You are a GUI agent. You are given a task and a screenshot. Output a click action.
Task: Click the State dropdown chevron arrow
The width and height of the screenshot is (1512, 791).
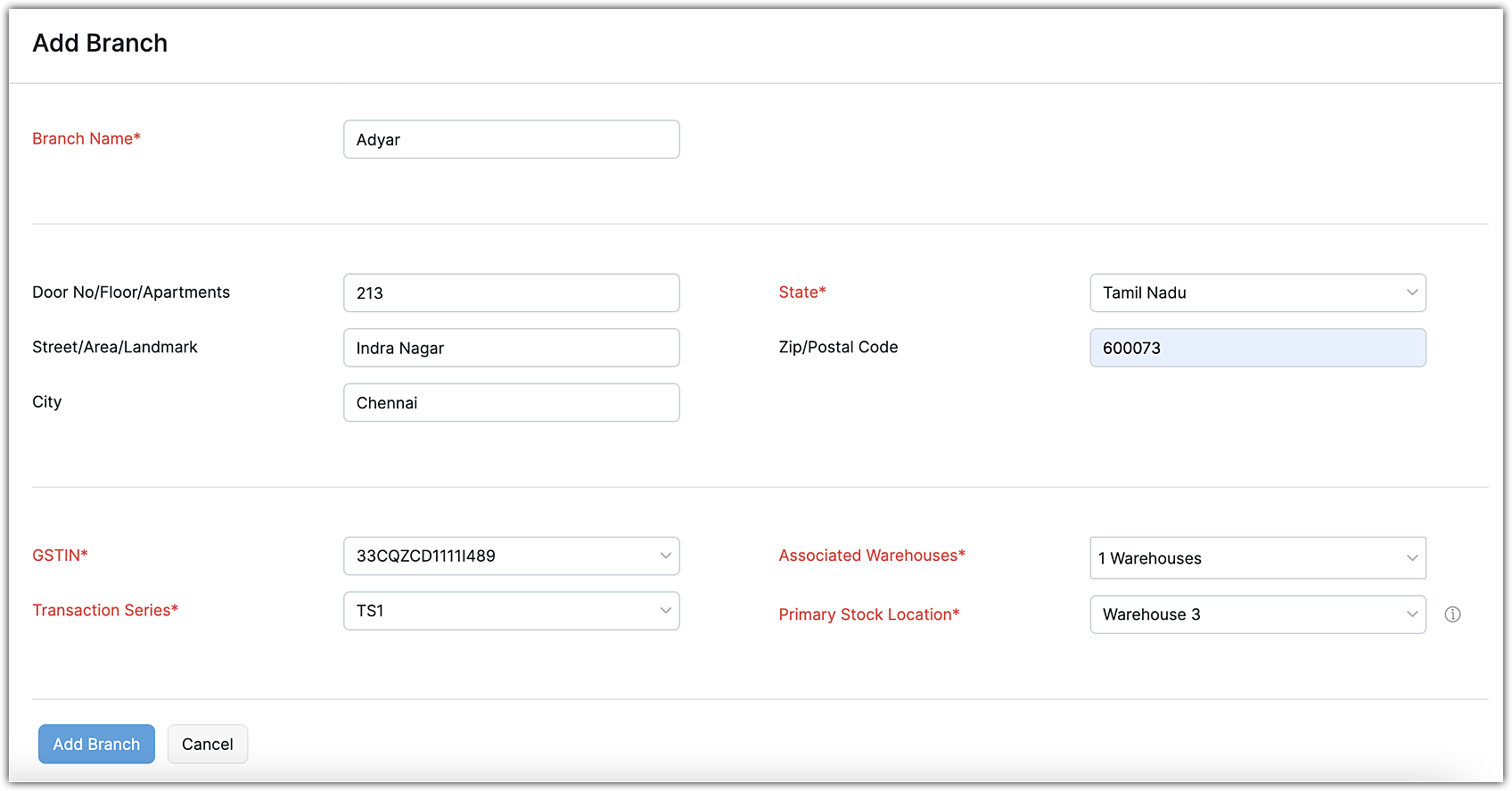point(1412,293)
